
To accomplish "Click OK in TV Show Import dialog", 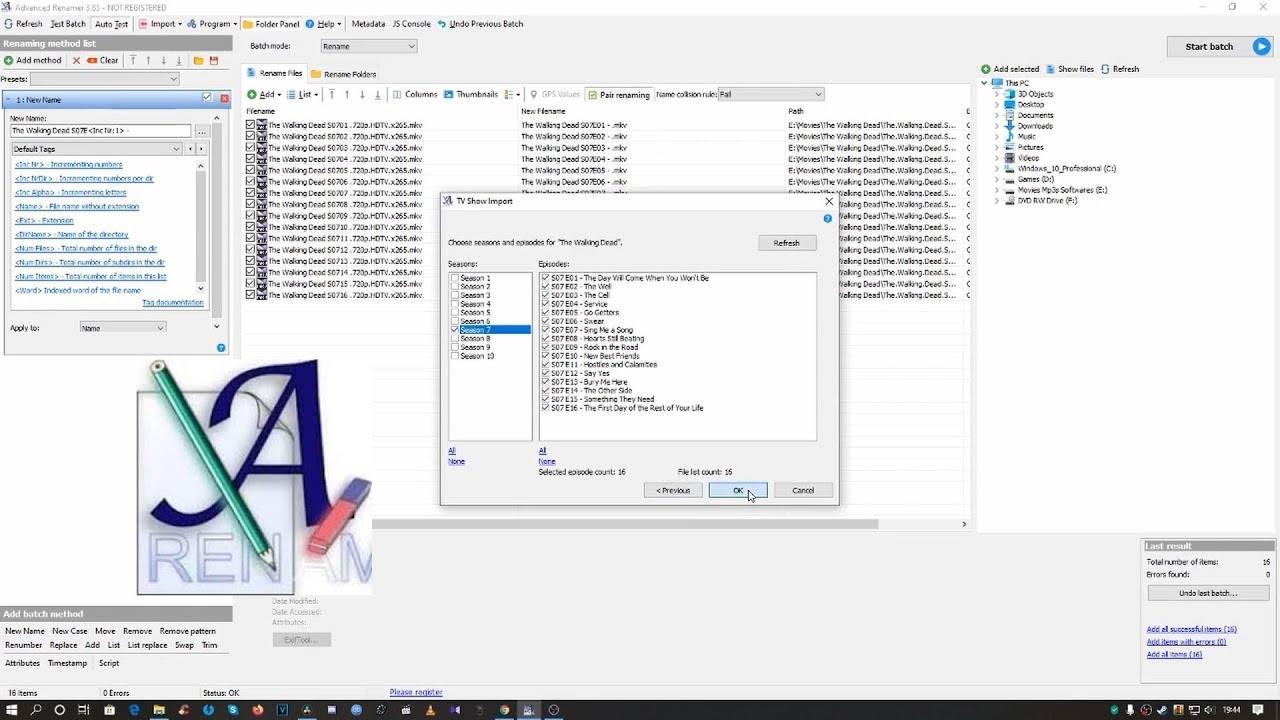I will [x=738, y=490].
